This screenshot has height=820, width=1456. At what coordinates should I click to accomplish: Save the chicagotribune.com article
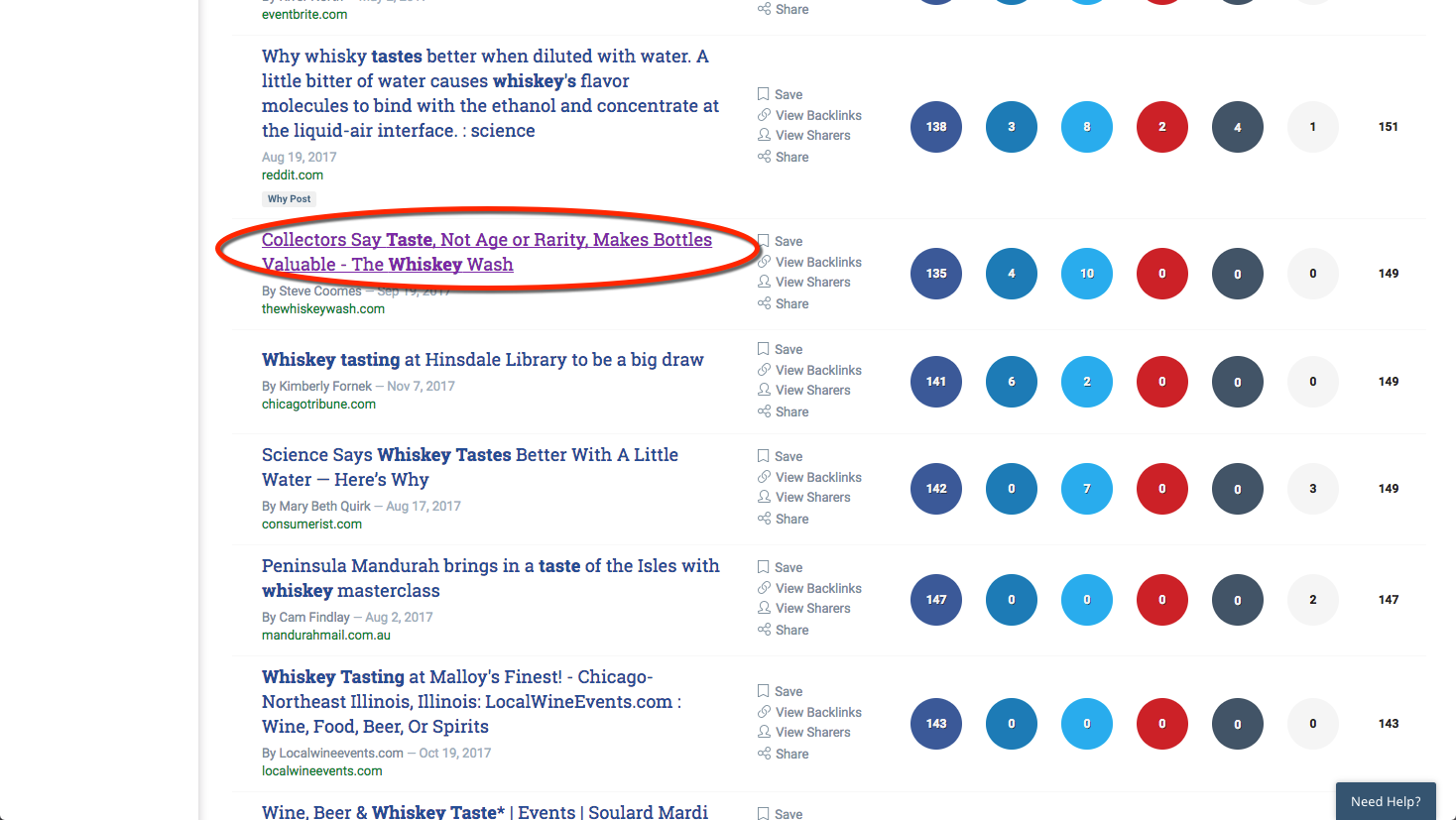(x=780, y=349)
